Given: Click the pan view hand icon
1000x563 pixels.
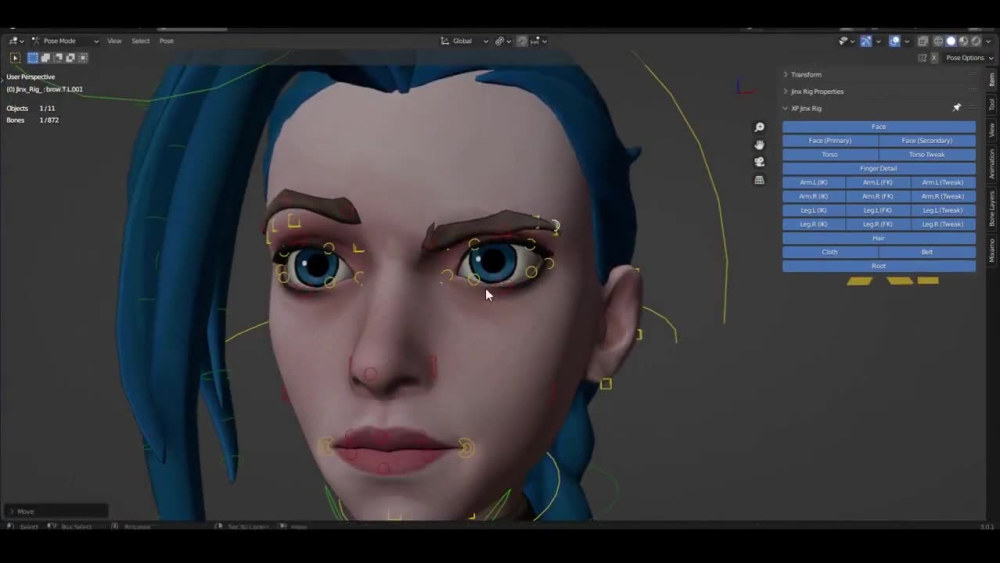Looking at the screenshot, I should pos(759,145).
